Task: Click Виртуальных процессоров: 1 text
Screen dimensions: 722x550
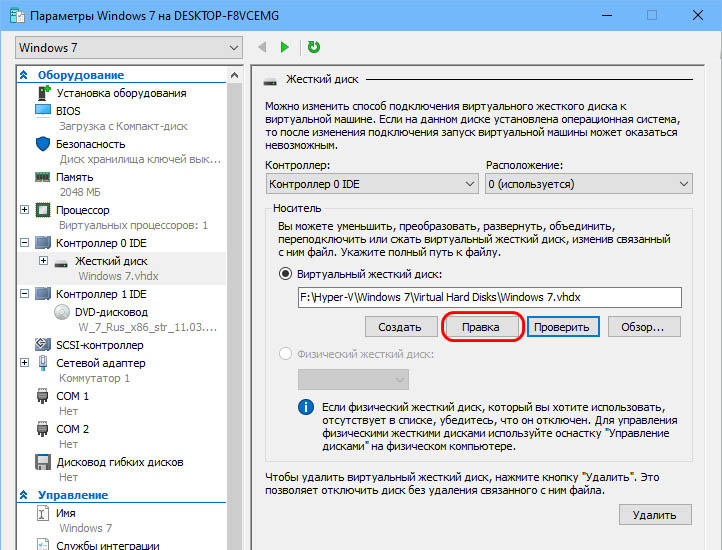Action: pos(134,225)
